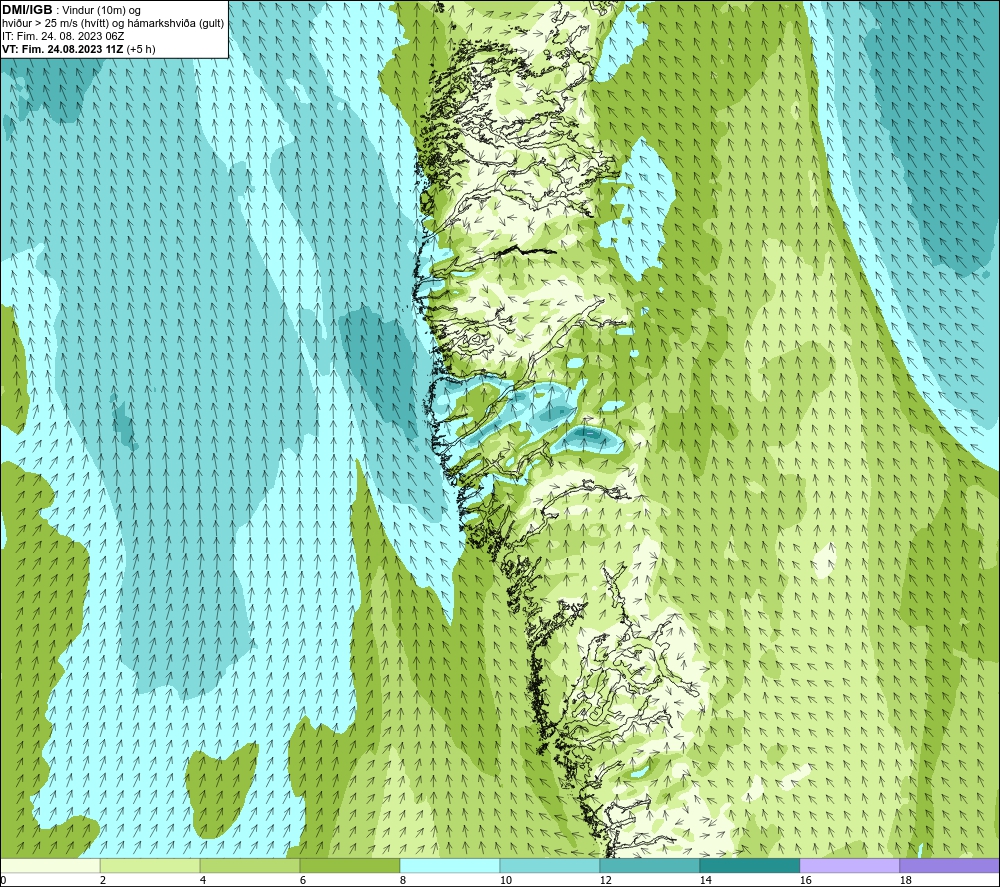Click the 16–18 m/s light purple color swatch
Screen dimensions: 1000x887
click(x=849, y=865)
